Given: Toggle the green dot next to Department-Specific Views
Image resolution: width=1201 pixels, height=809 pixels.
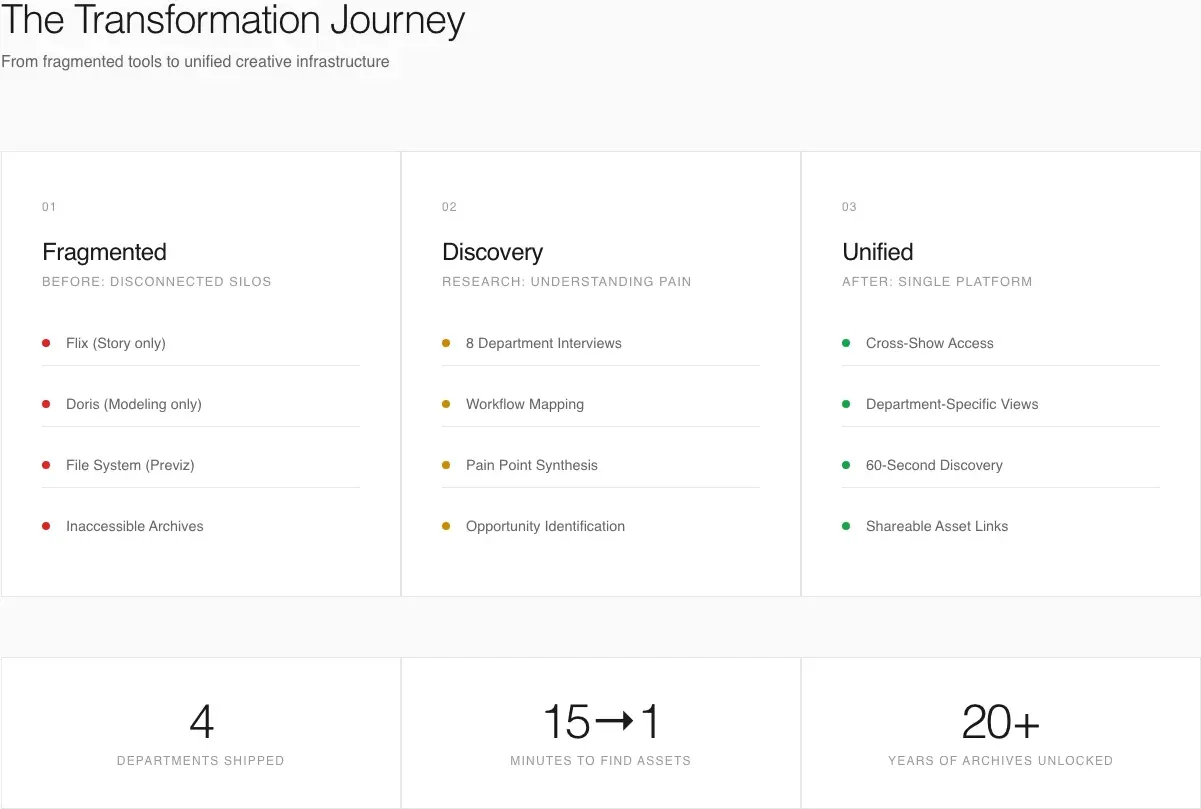Looking at the screenshot, I should click(x=846, y=403).
